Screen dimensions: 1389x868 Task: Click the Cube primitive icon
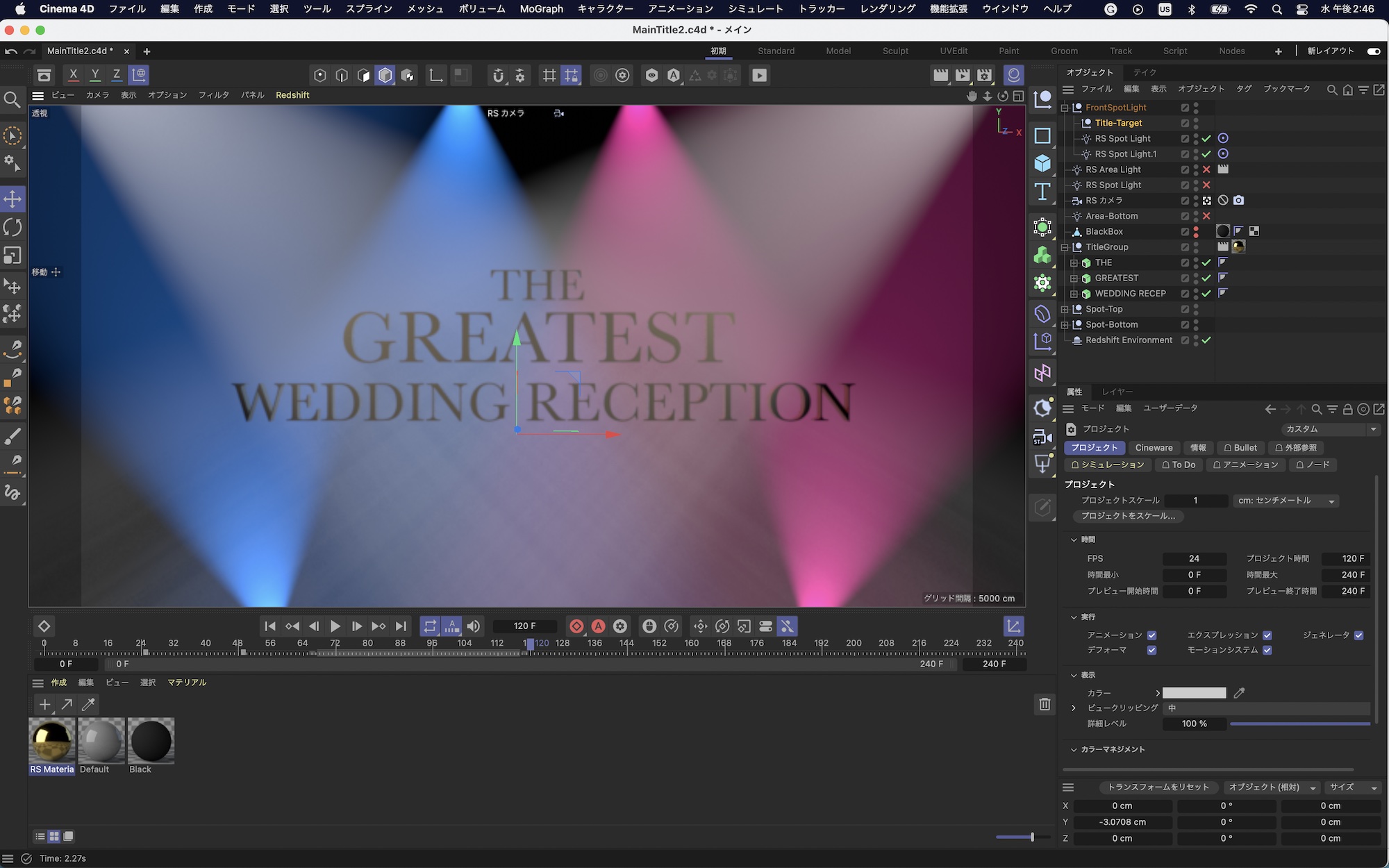point(1042,163)
